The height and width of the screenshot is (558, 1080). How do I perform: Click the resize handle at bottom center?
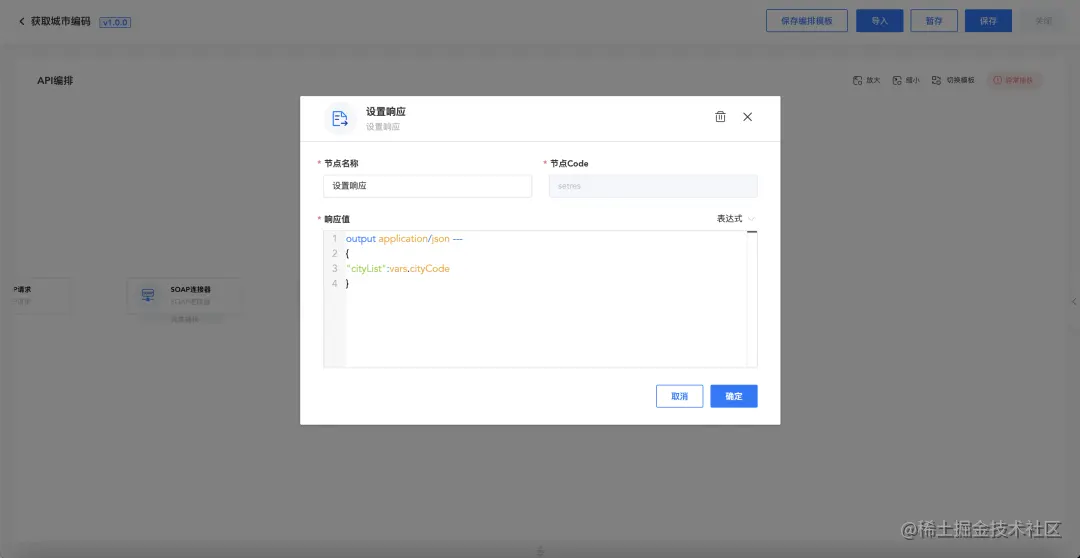[540, 551]
